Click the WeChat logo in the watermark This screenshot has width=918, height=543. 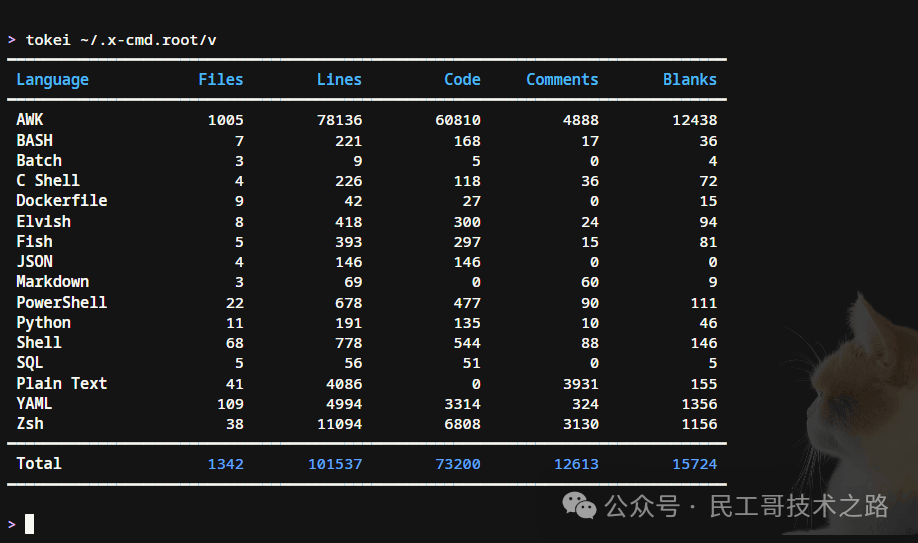580,505
